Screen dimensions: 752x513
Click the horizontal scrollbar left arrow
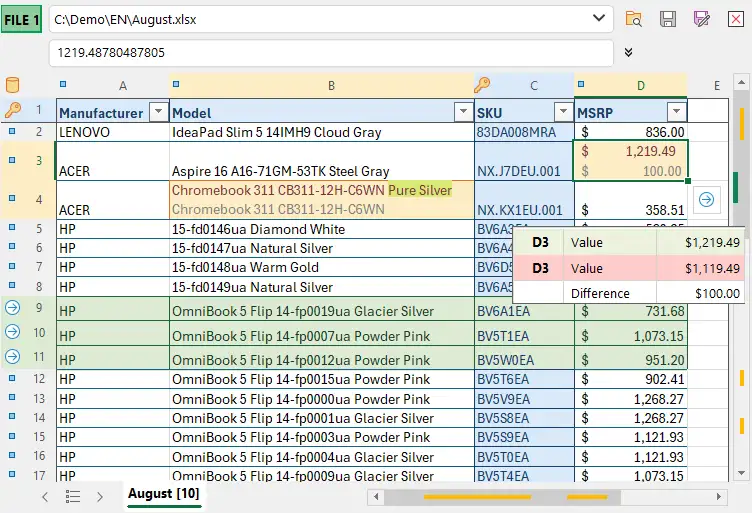point(376,497)
